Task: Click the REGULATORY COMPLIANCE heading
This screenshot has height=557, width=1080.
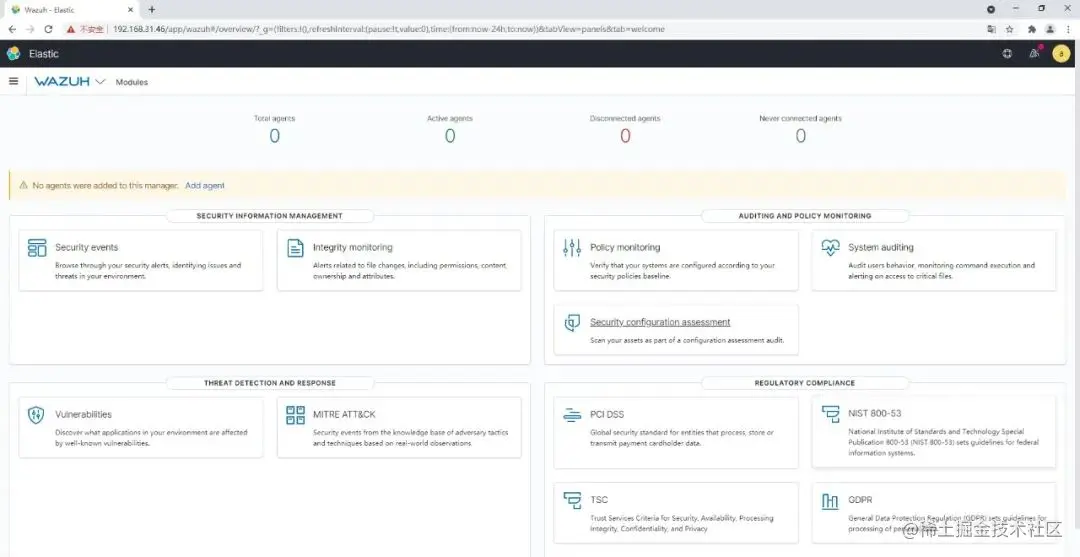Action: pyautogui.click(x=804, y=383)
